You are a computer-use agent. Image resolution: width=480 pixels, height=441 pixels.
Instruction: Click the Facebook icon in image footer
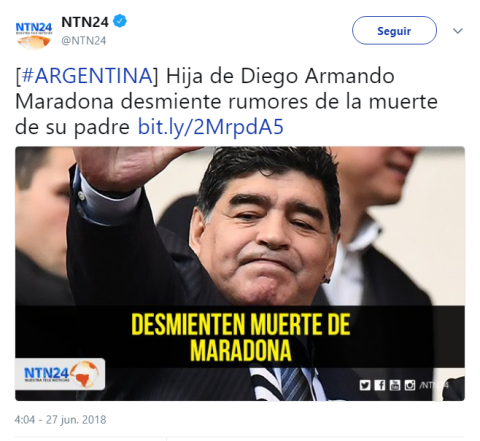(380, 385)
